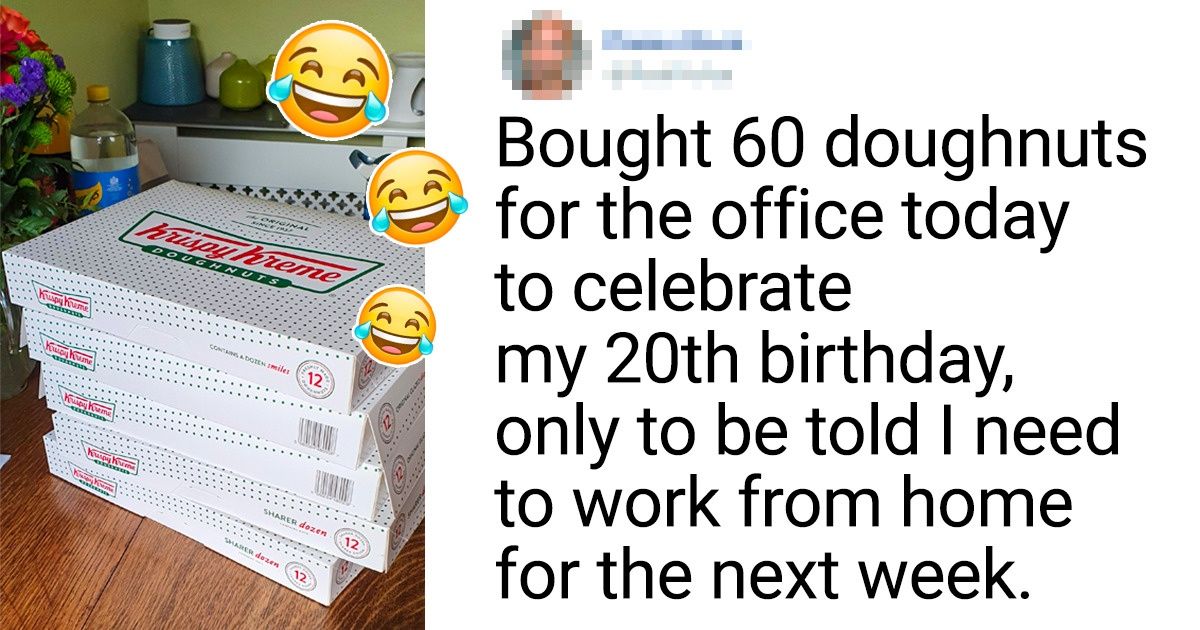Click 'Contains a dozen smiles' box text

pyautogui.click(x=249, y=357)
